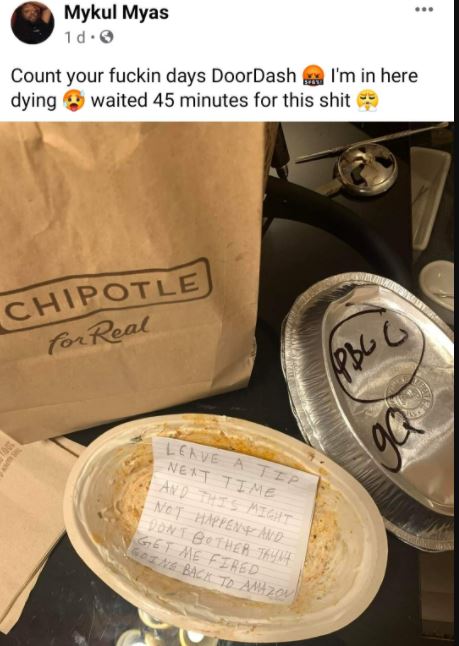Click the huffing face emoji after 'shit'
Screen dimensions: 459x646
coord(367,101)
